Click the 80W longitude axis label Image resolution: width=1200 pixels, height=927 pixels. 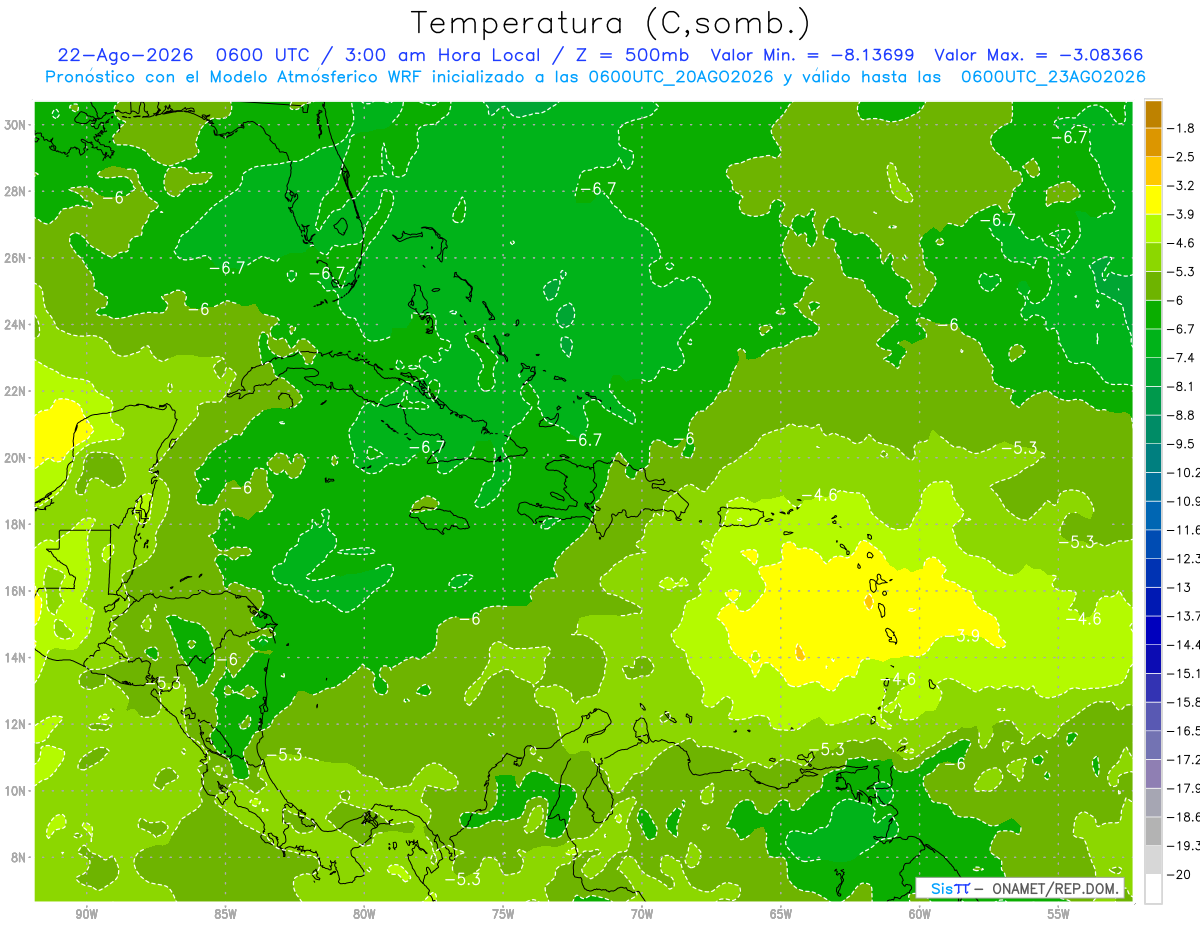coord(364,914)
